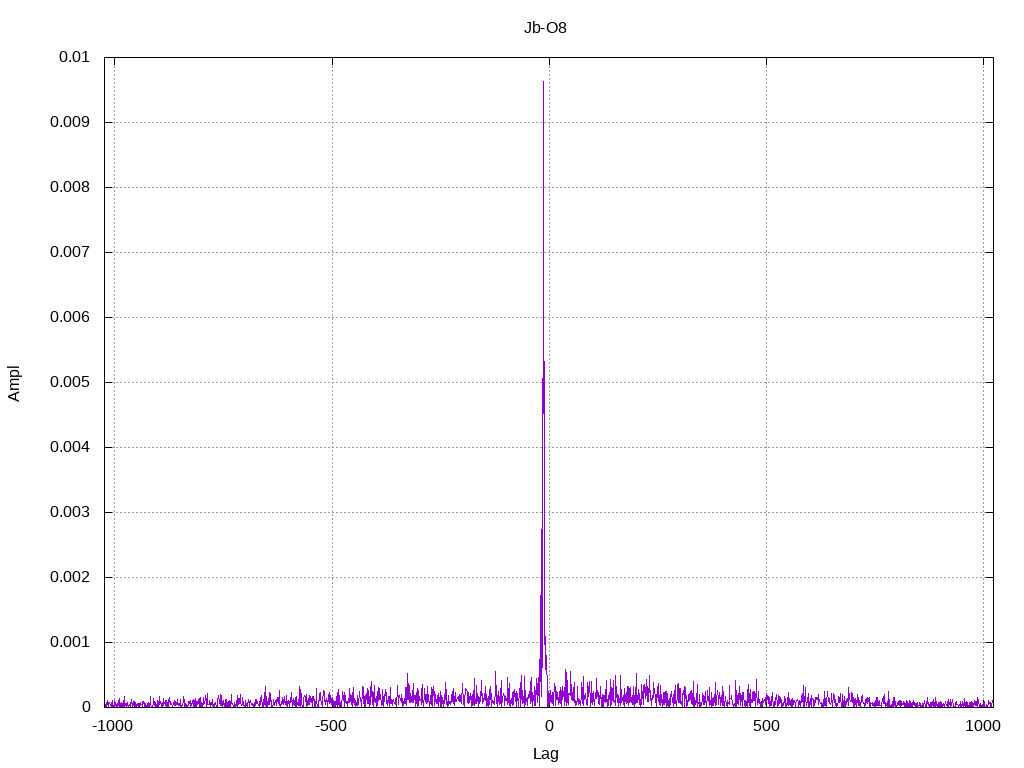Viewport: 1024px width, 768px height.
Task: Click the x-axis tick label -1000
Action: 113,726
